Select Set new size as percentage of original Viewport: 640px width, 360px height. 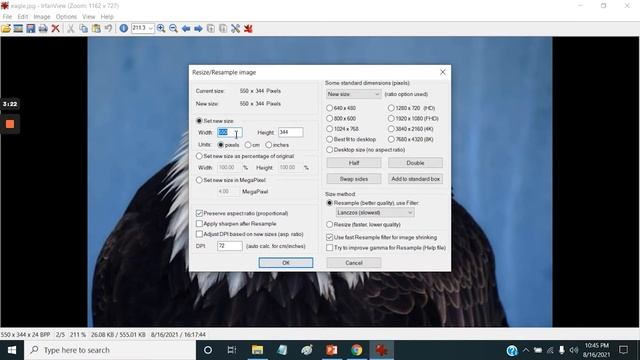[199, 156]
